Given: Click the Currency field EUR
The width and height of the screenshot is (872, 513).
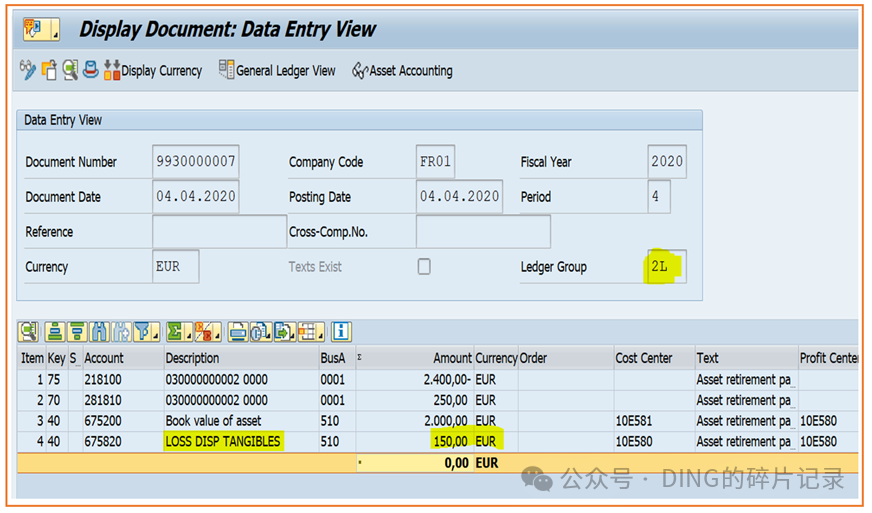Looking at the screenshot, I should (x=176, y=267).
